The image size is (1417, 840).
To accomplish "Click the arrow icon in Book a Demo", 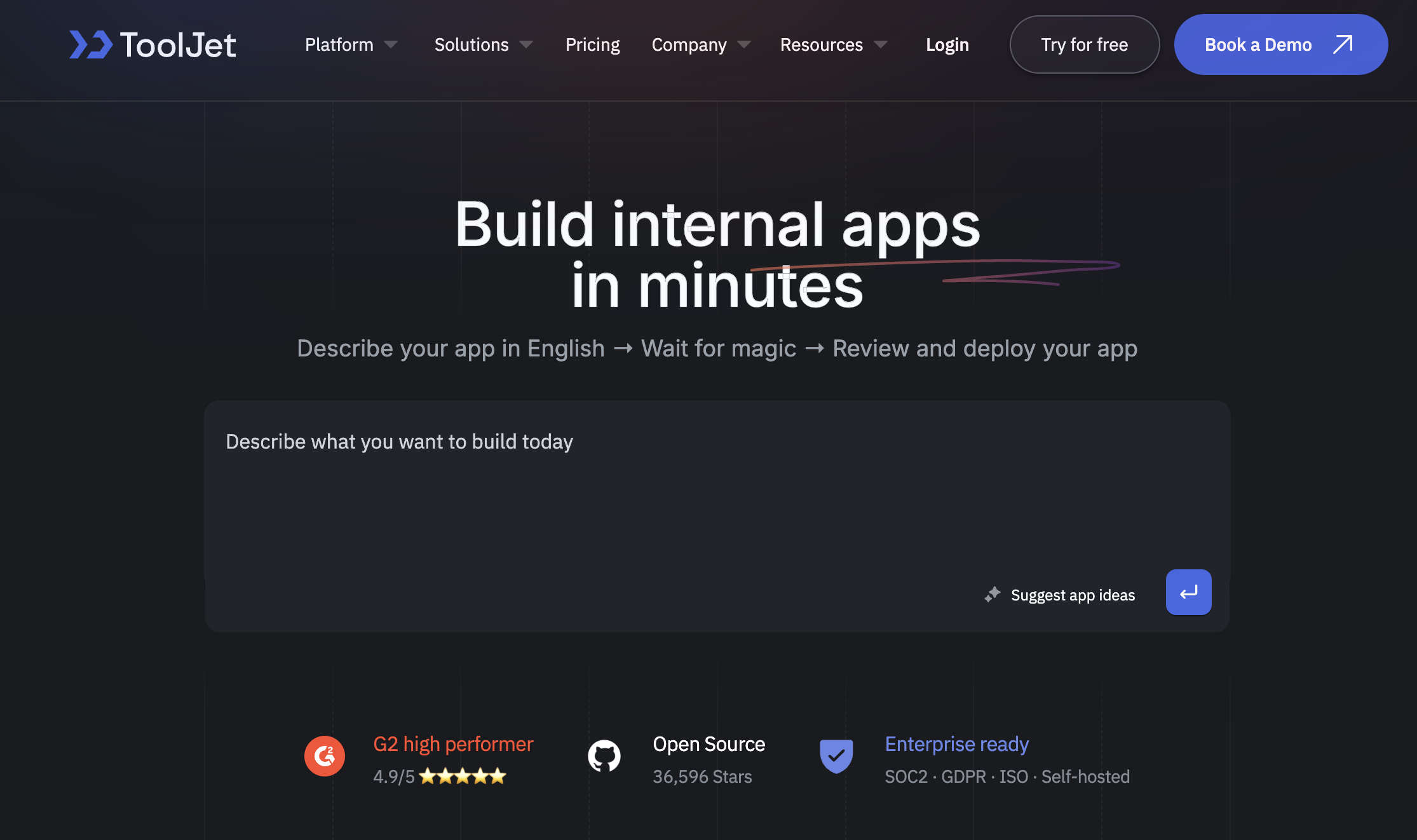I will click(x=1343, y=44).
